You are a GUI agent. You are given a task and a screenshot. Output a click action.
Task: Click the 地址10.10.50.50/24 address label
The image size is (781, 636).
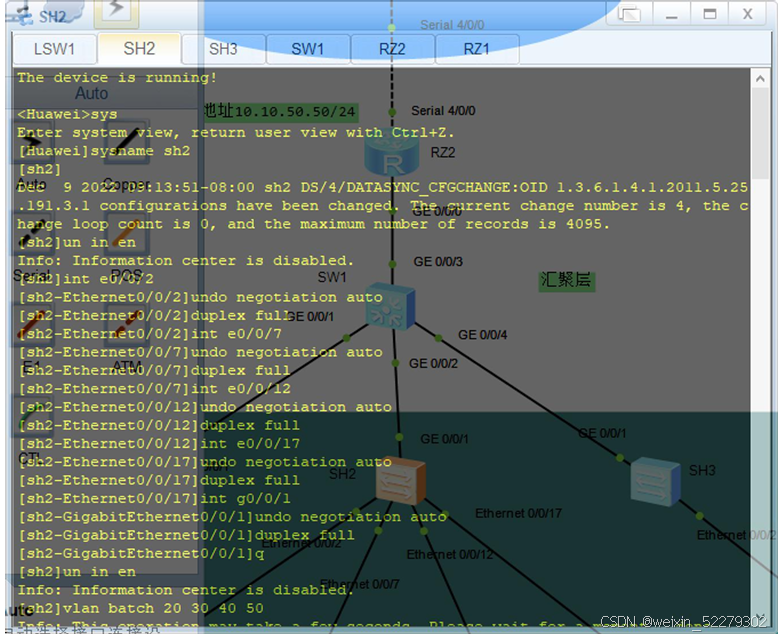click(x=281, y=111)
